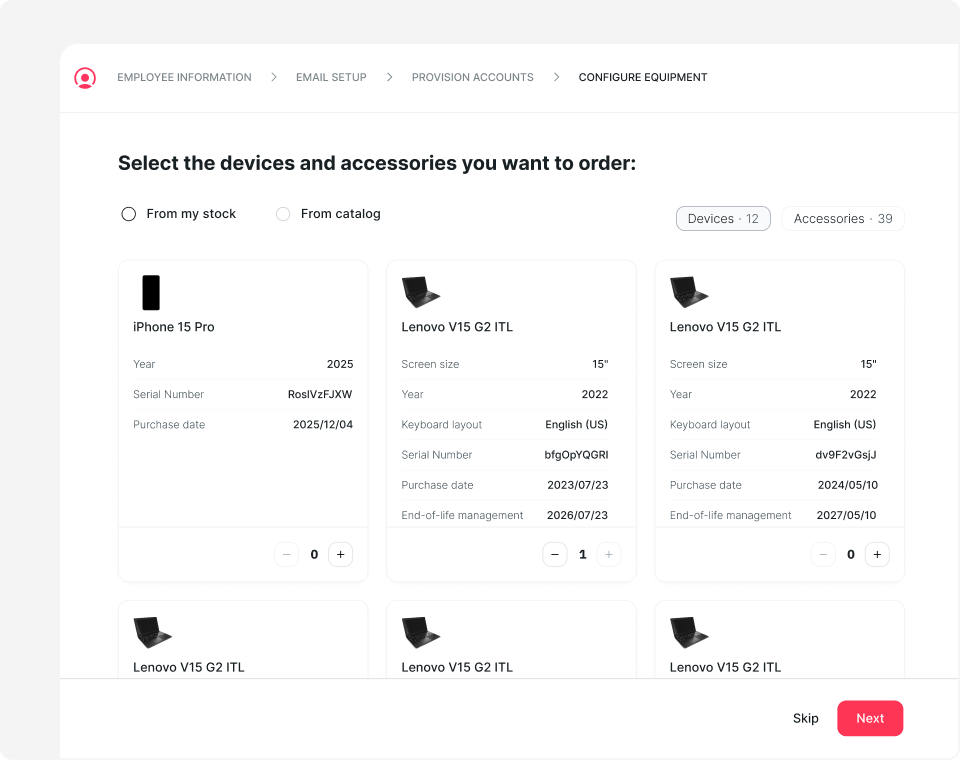Image resolution: width=960 pixels, height=760 pixels.
Task: Click the Configure Equipment breadcrumb step
Action: (643, 77)
